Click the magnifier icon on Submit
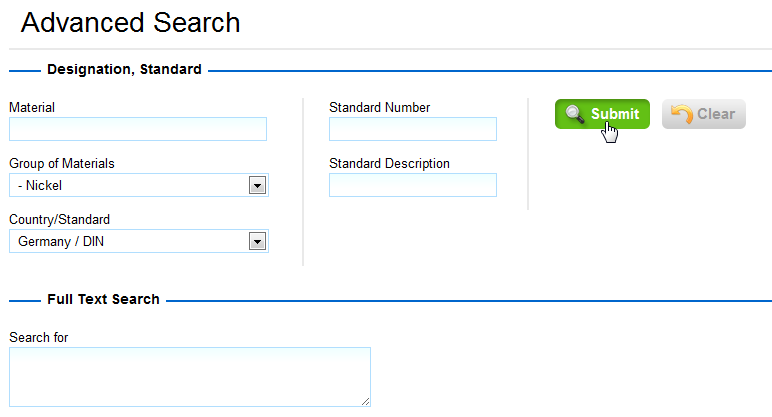Screen dimensions: 772x417 [575, 114]
